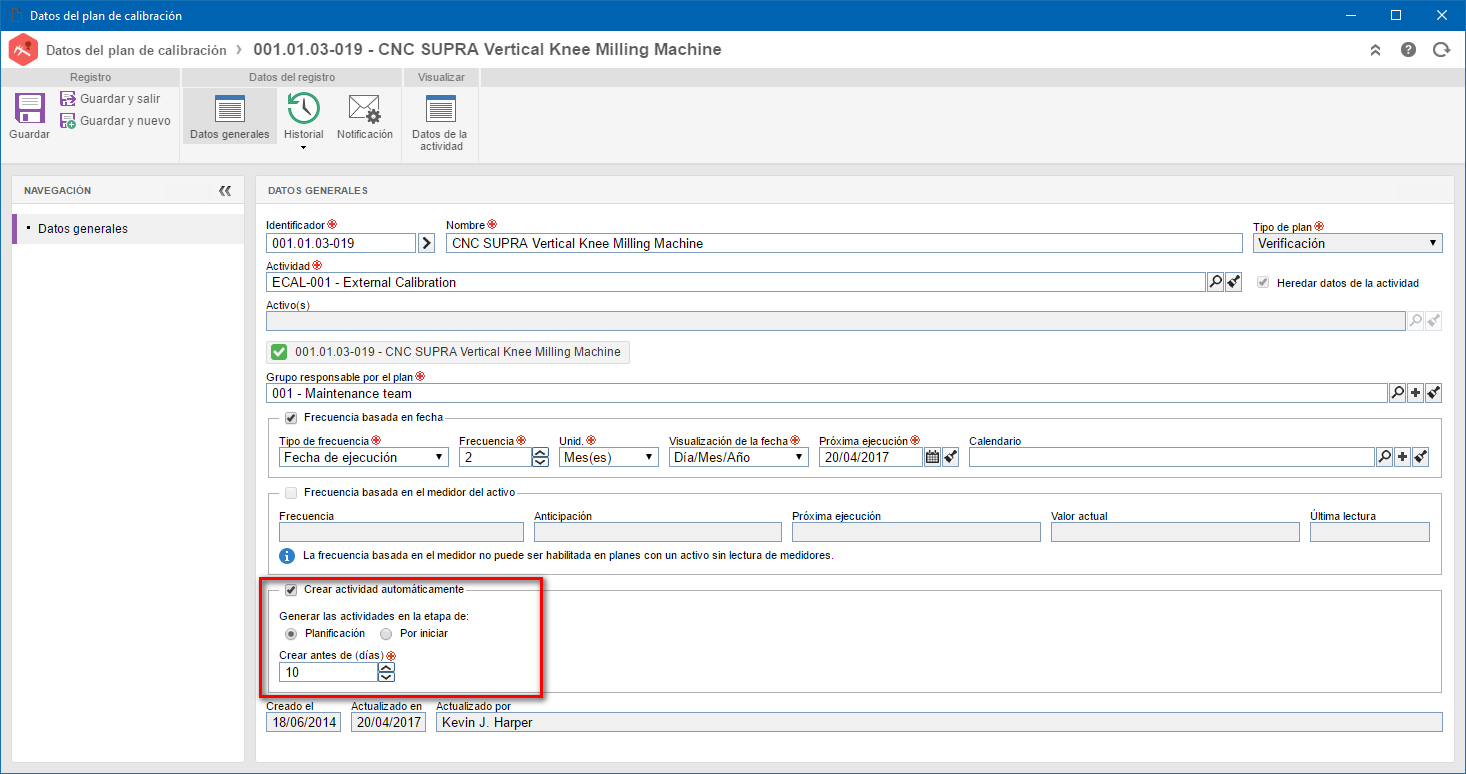The height and width of the screenshot is (774, 1466).
Task: Open Datos de la actividad icon
Action: click(440, 108)
